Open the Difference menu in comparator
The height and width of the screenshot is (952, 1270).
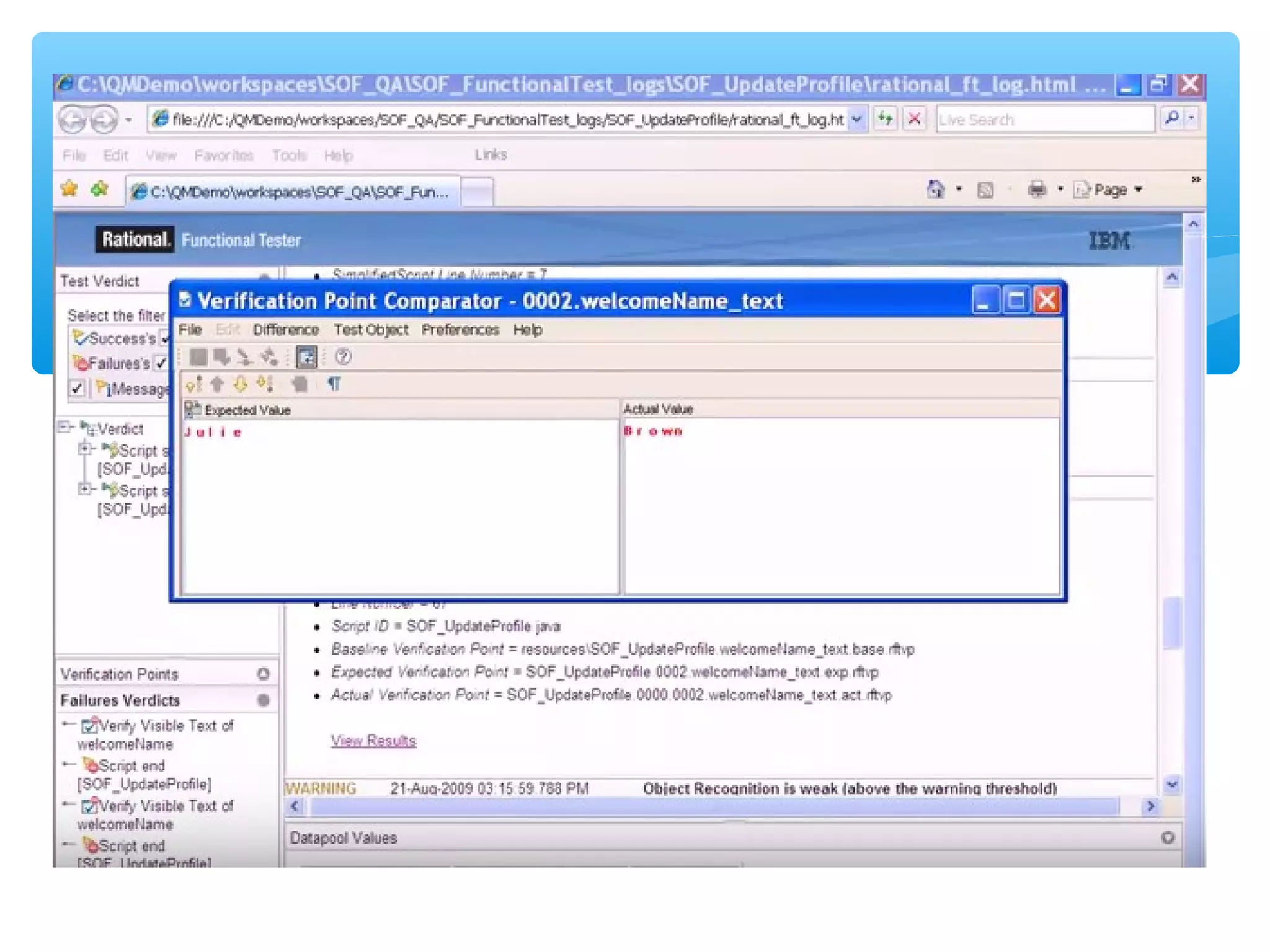(286, 330)
